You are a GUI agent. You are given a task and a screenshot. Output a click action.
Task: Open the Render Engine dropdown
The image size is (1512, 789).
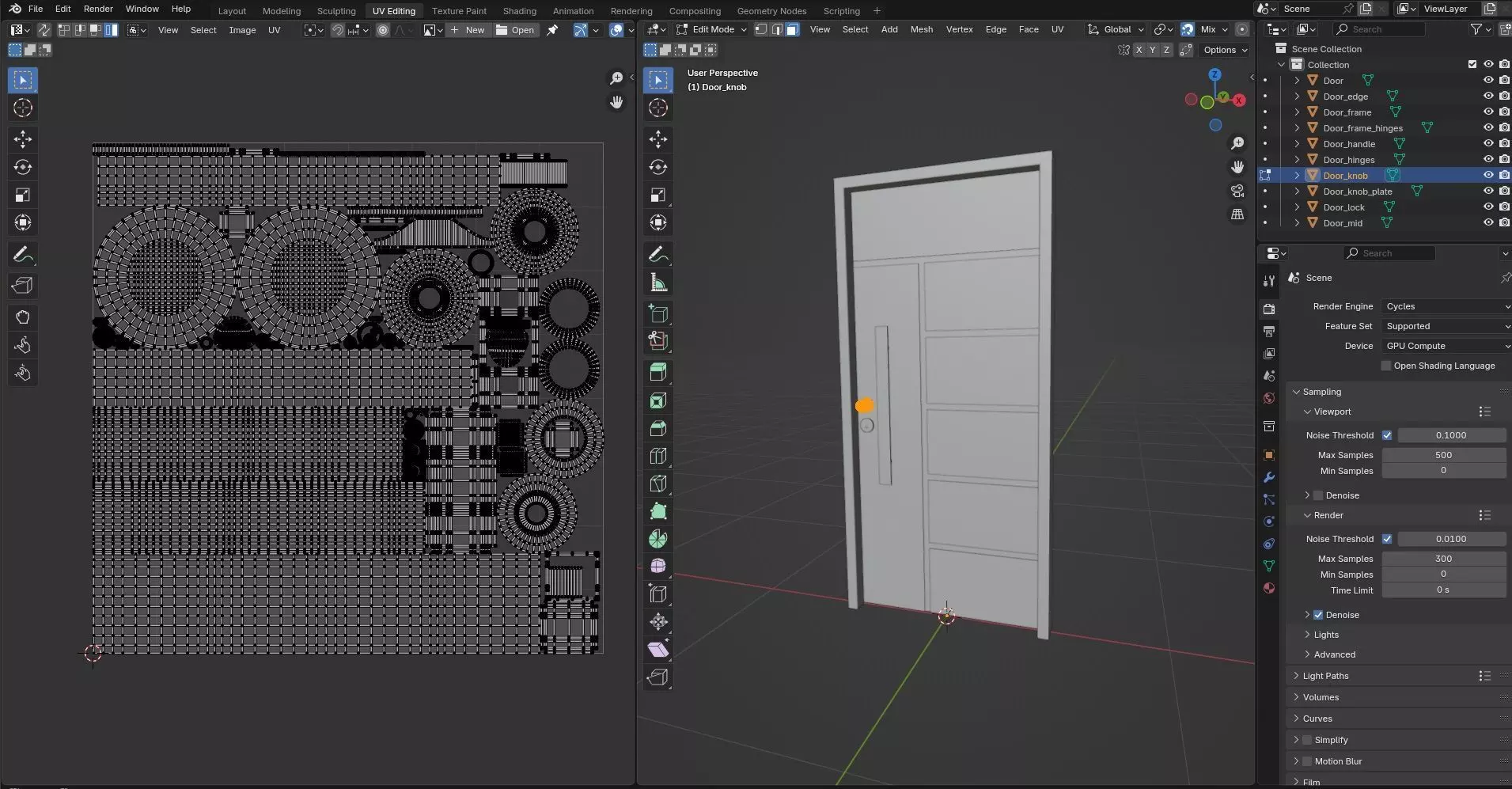1446,306
